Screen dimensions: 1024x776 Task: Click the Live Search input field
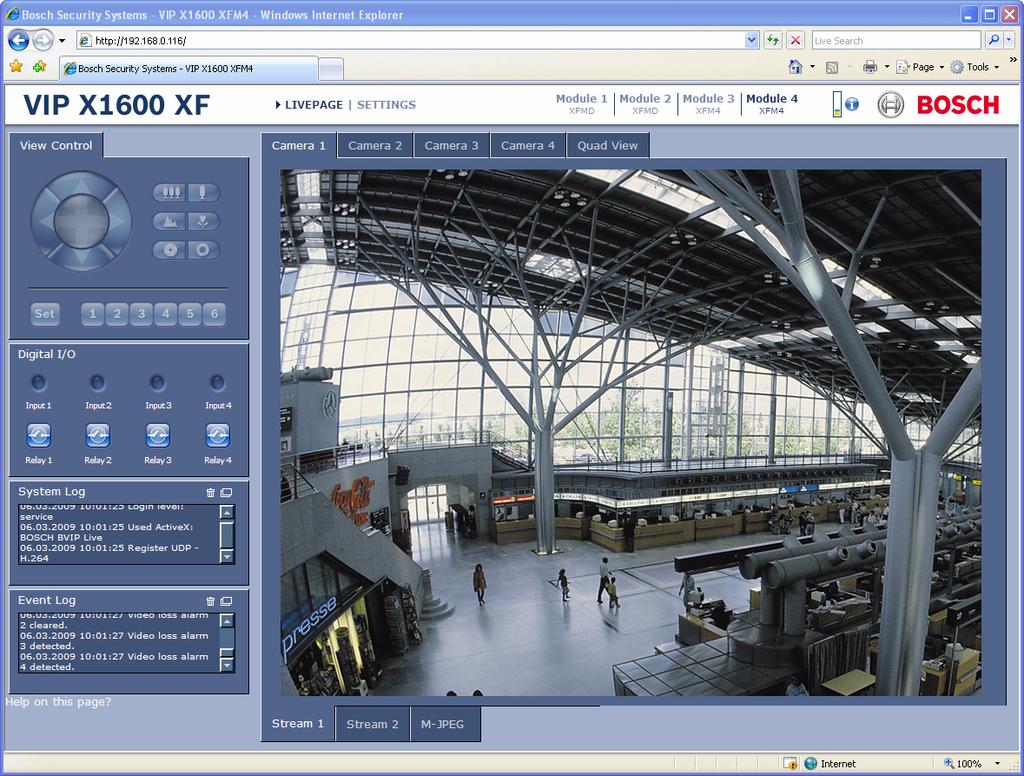coord(897,40)
